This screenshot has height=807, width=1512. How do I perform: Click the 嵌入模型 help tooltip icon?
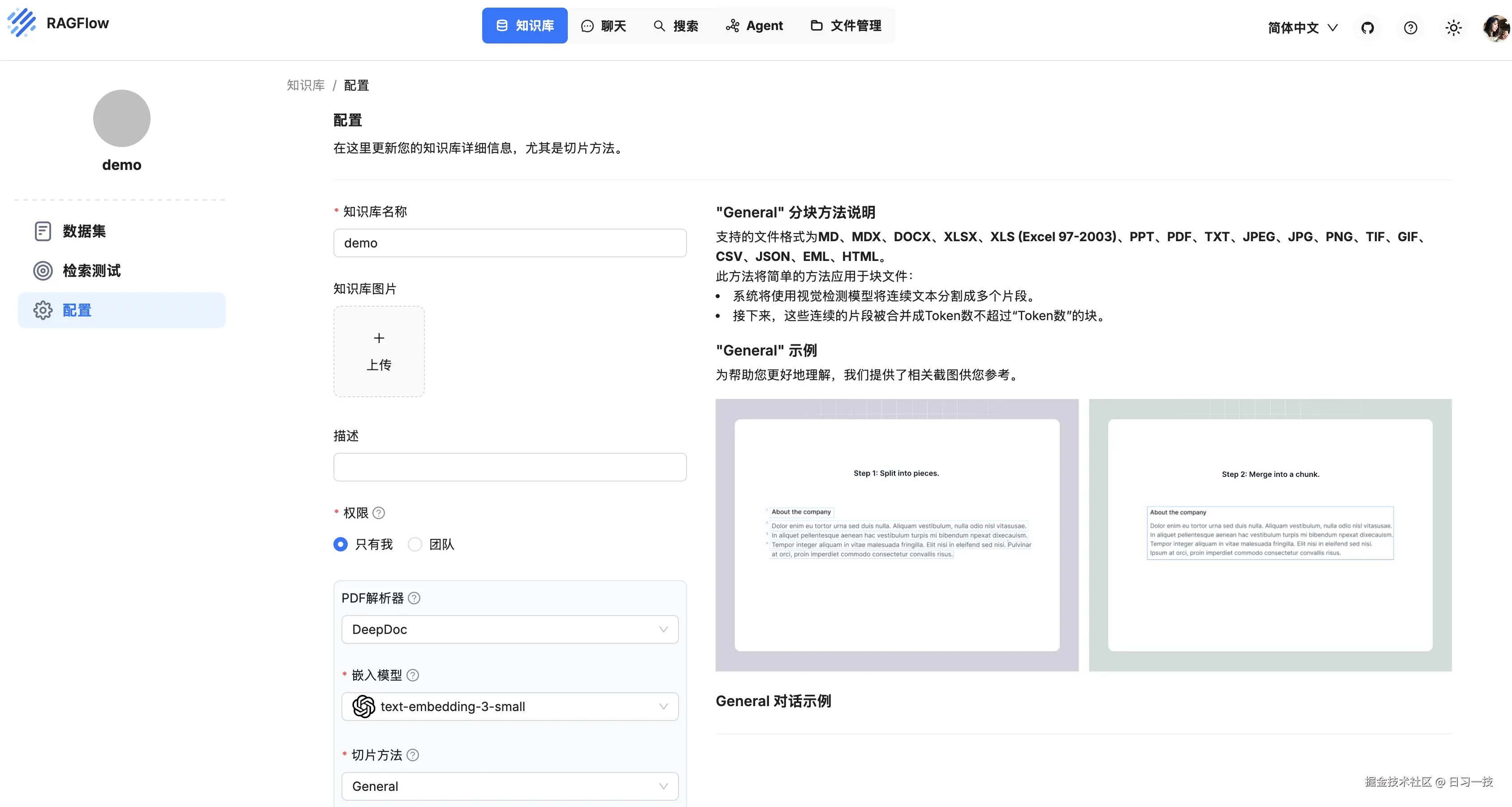[x=413, y=675]
